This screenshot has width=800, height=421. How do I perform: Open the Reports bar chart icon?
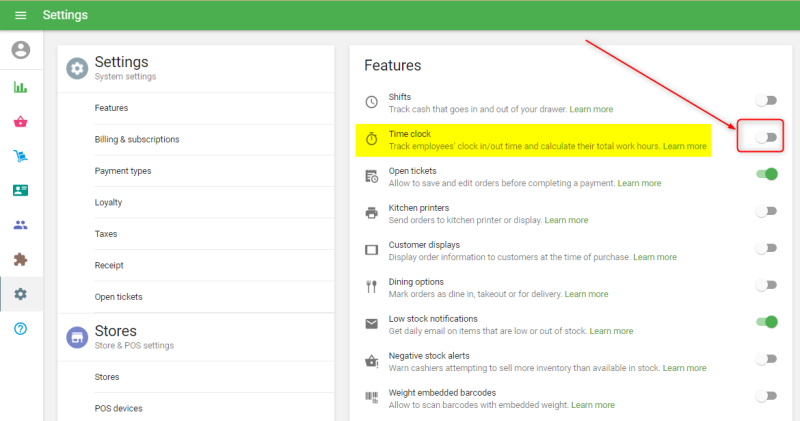coord(20,87)
